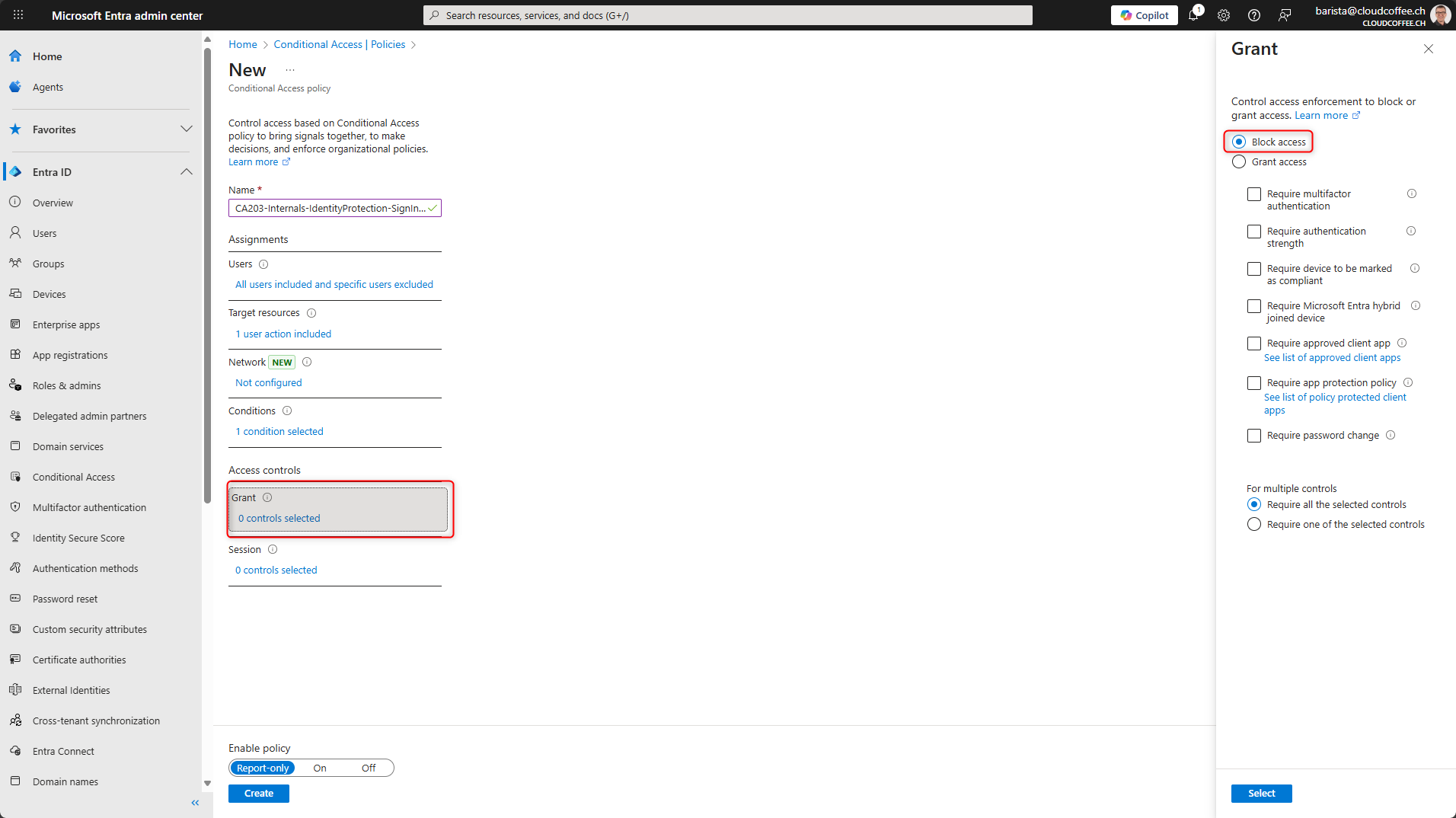Select the Grant access radio button
The image size is (1456, 818).
pyautogui.click(x=1239, y=161)
